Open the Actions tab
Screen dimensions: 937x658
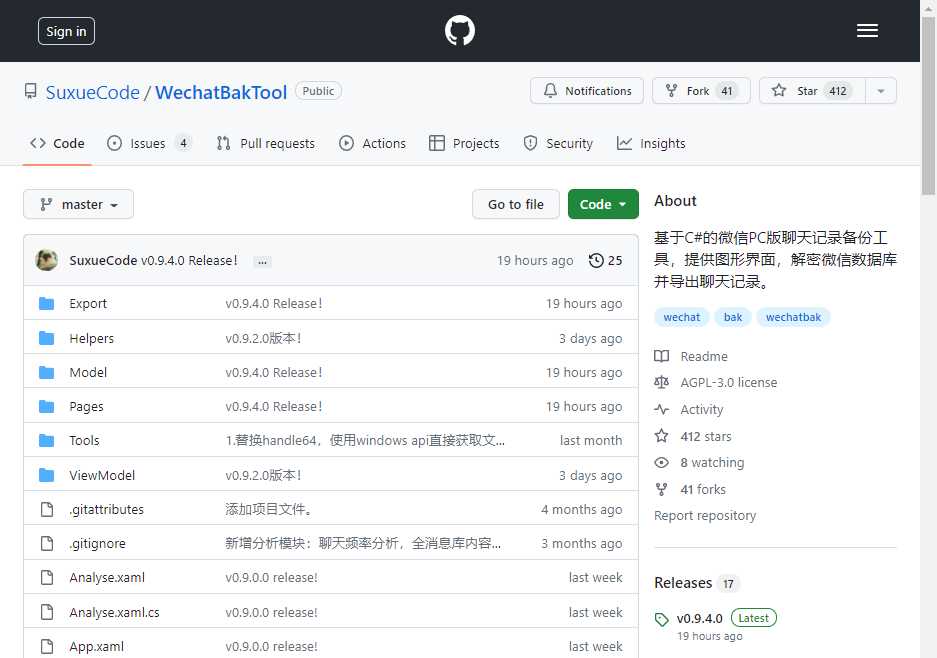[372, 143]
